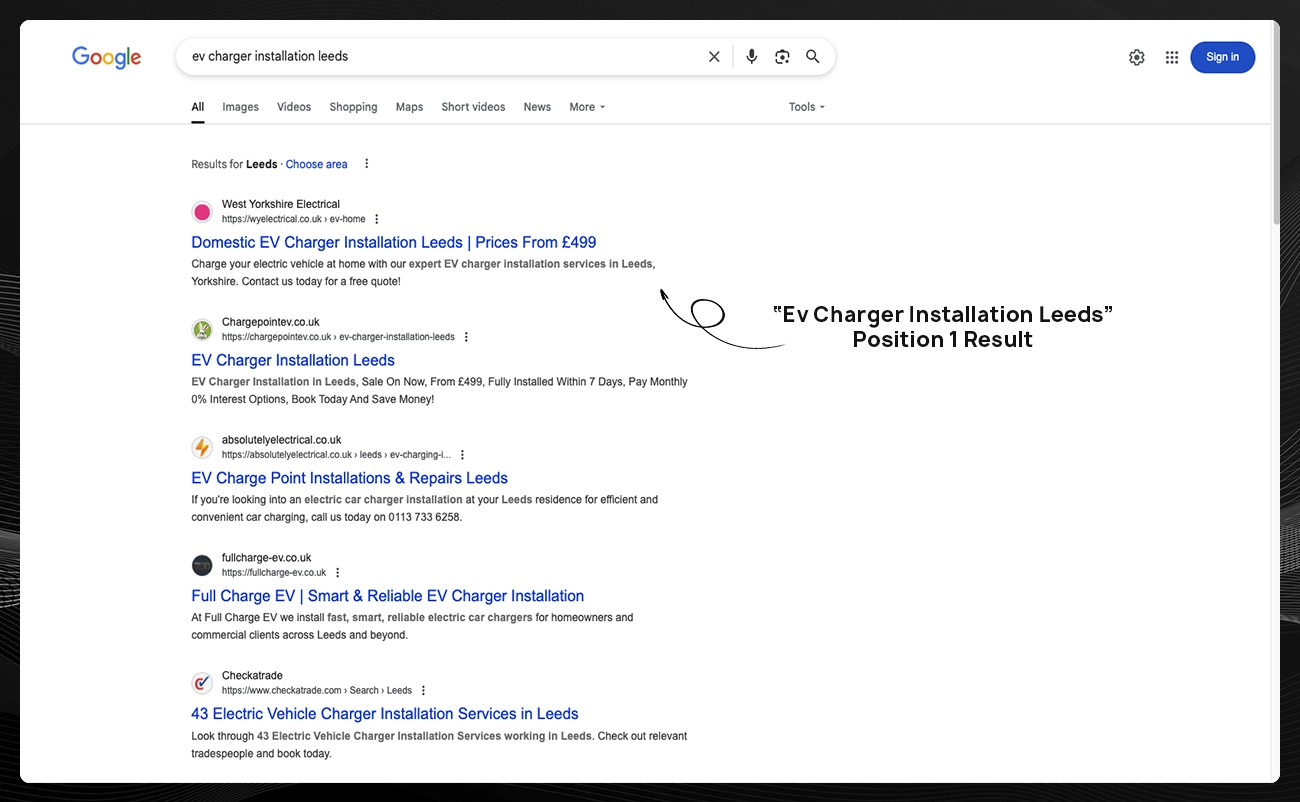Click the Sign in button
Viewport: 1300px width, 802px height.
(x=1222, y=57)
